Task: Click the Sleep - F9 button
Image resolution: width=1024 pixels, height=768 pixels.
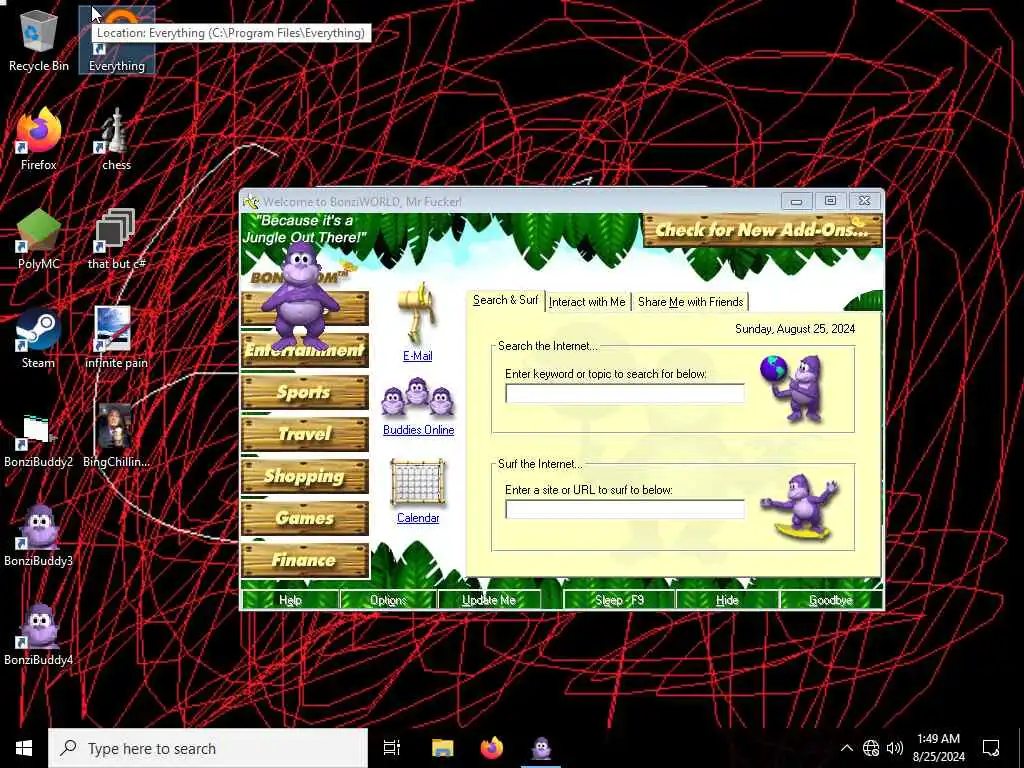Action: 619,600
